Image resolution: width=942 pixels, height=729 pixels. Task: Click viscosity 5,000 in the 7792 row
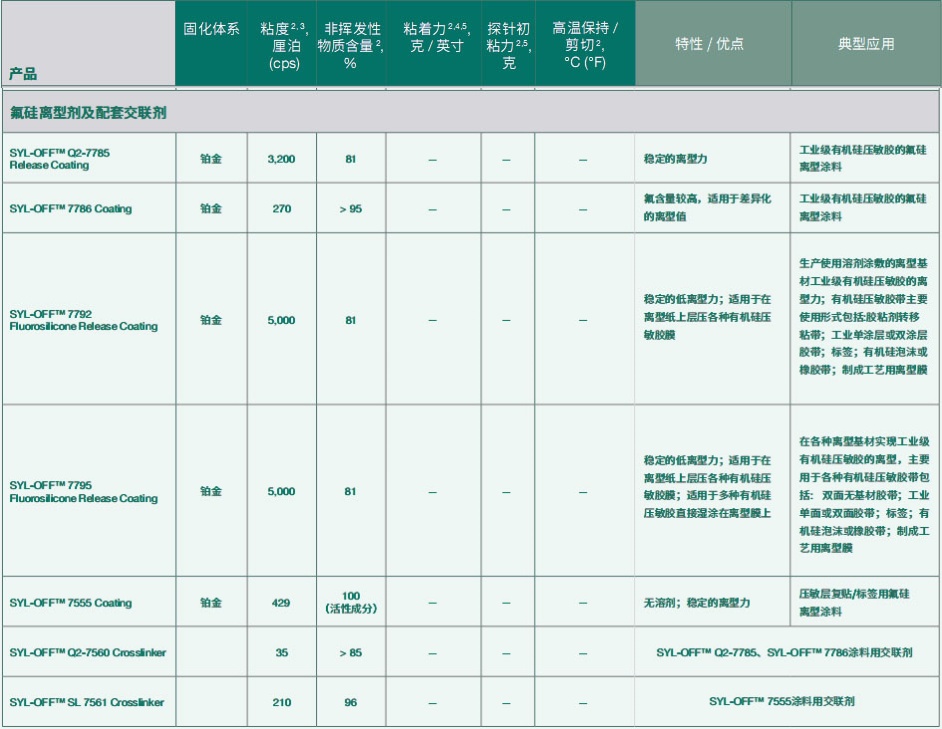(x=281, y=320)
